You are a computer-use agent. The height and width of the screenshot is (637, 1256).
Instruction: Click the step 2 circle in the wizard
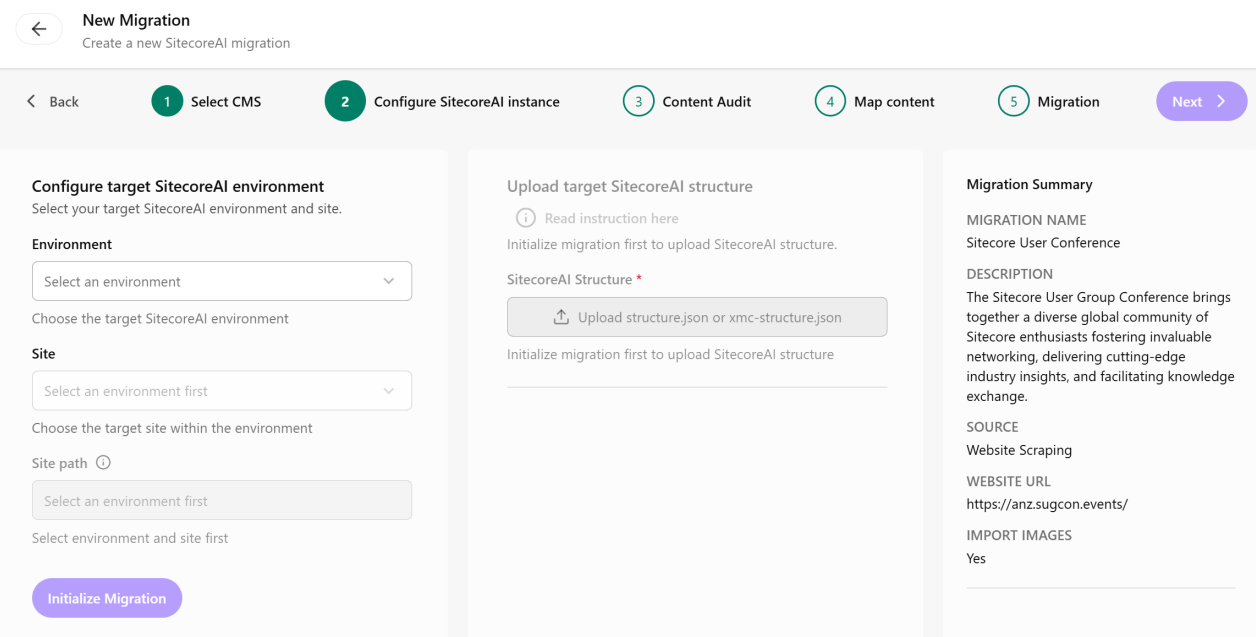[x=345, y=101]
